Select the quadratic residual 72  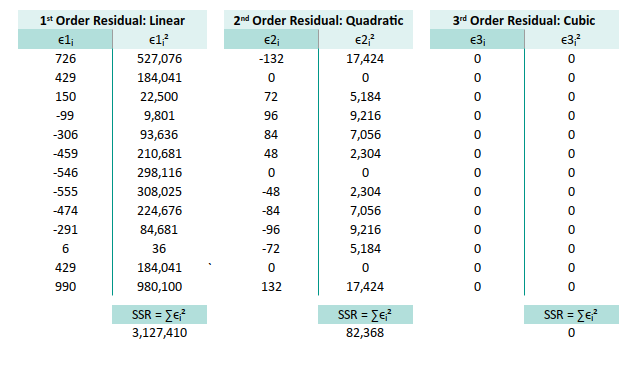271,97
